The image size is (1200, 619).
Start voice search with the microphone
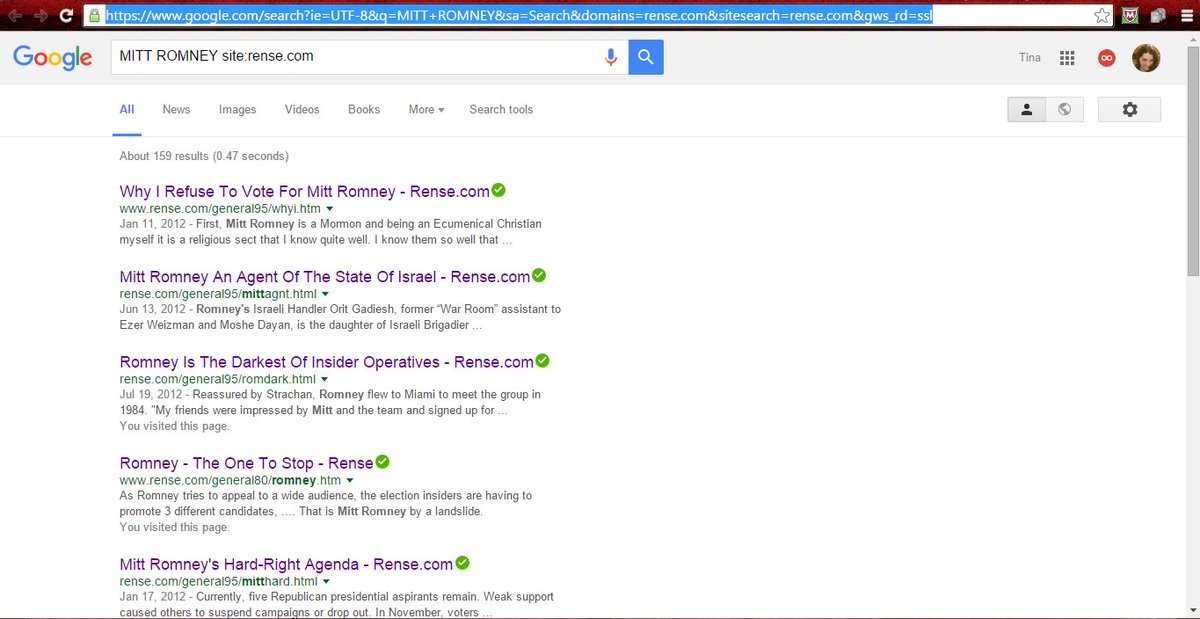pyautogui.click(x=611, y=57)
